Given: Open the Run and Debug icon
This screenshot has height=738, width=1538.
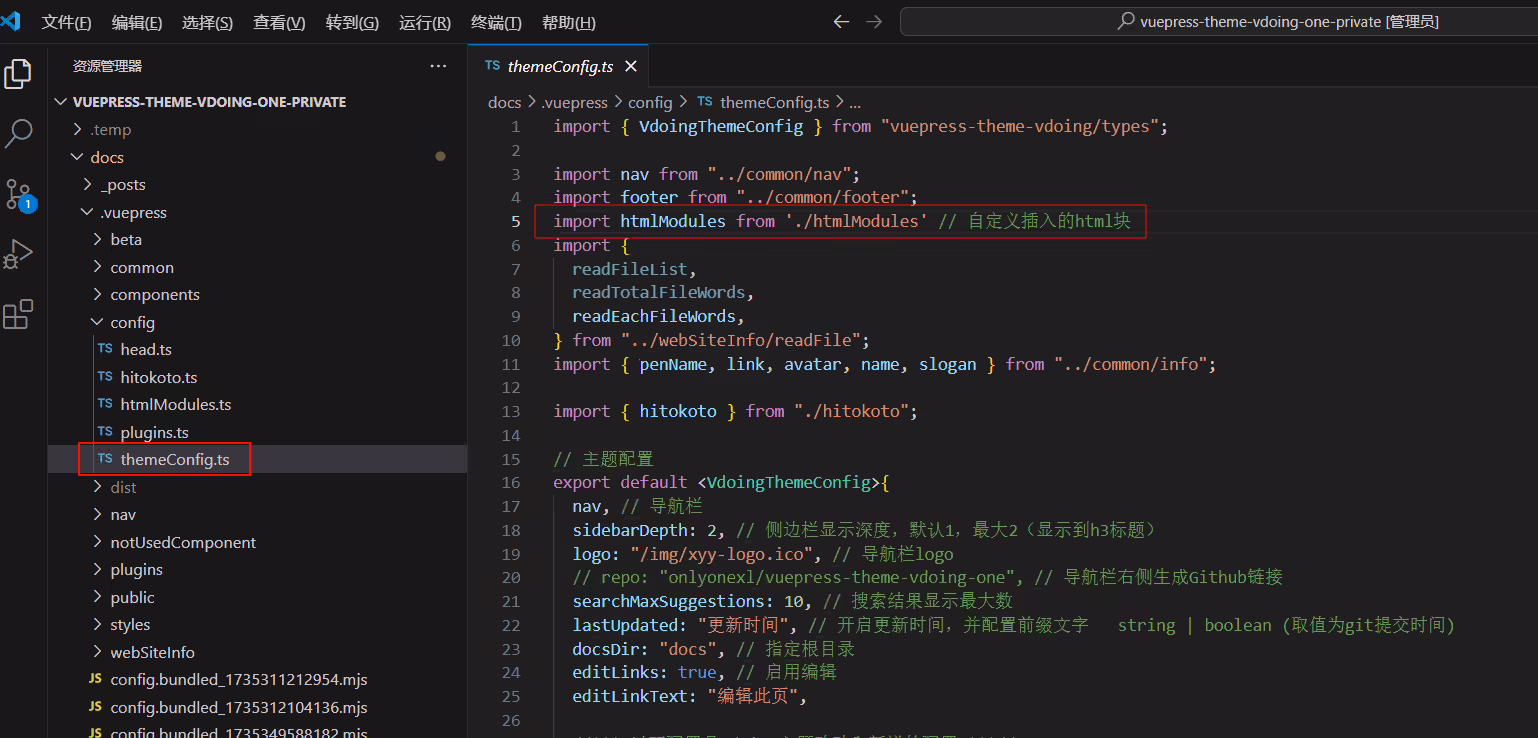Looking at the screenshot, I should point(18,254).
